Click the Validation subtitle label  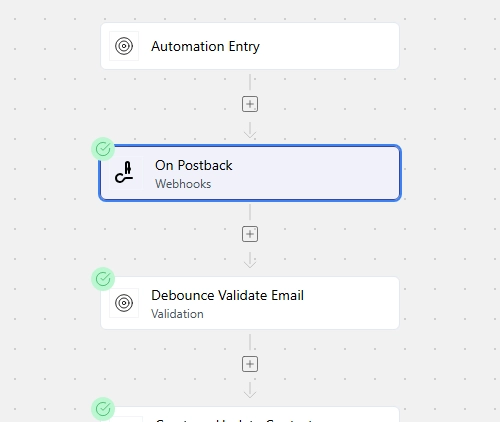pos(177,314)
